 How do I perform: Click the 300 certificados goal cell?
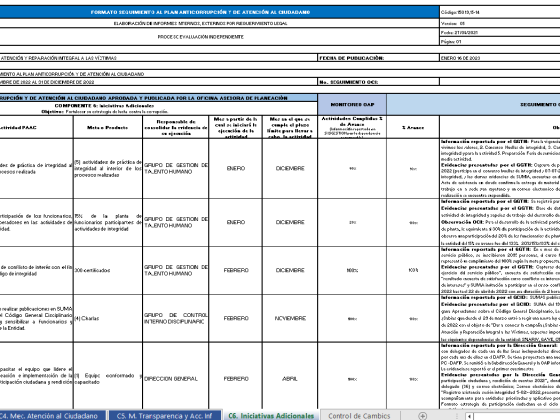click(108, 270)
